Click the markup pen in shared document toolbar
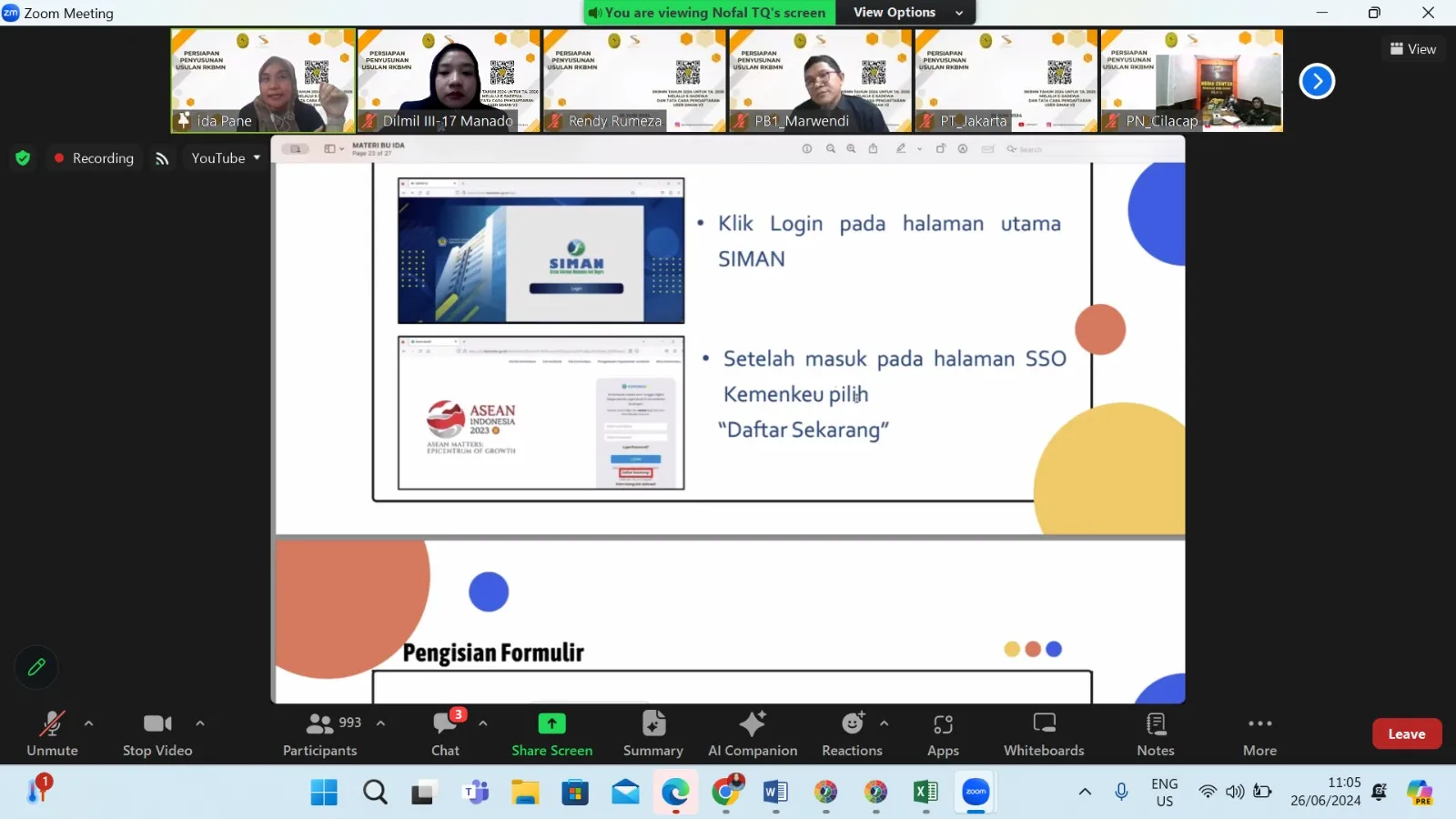The width and height of the screenshot is (1456, 819). [x=901, y=148]
